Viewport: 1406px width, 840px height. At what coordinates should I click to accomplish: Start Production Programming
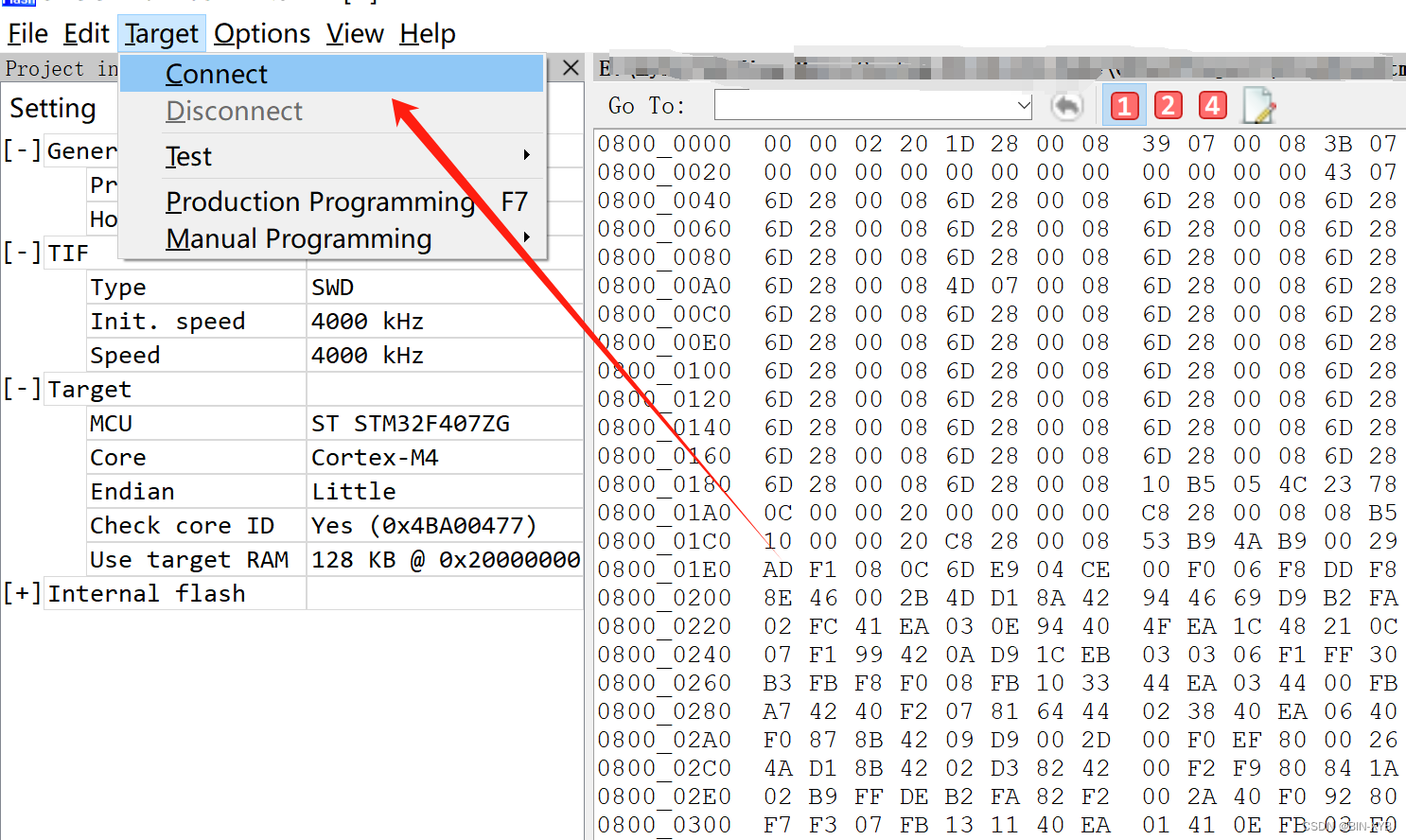pos(320,201)
